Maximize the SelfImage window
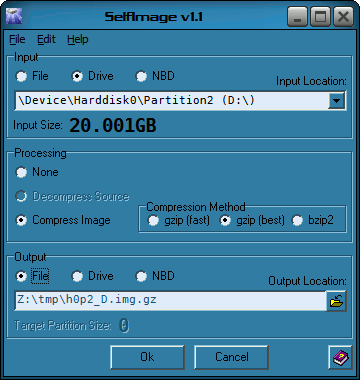The height and width of the screenshot is (380, 360). pyautogui.click(x=320, y=17)
